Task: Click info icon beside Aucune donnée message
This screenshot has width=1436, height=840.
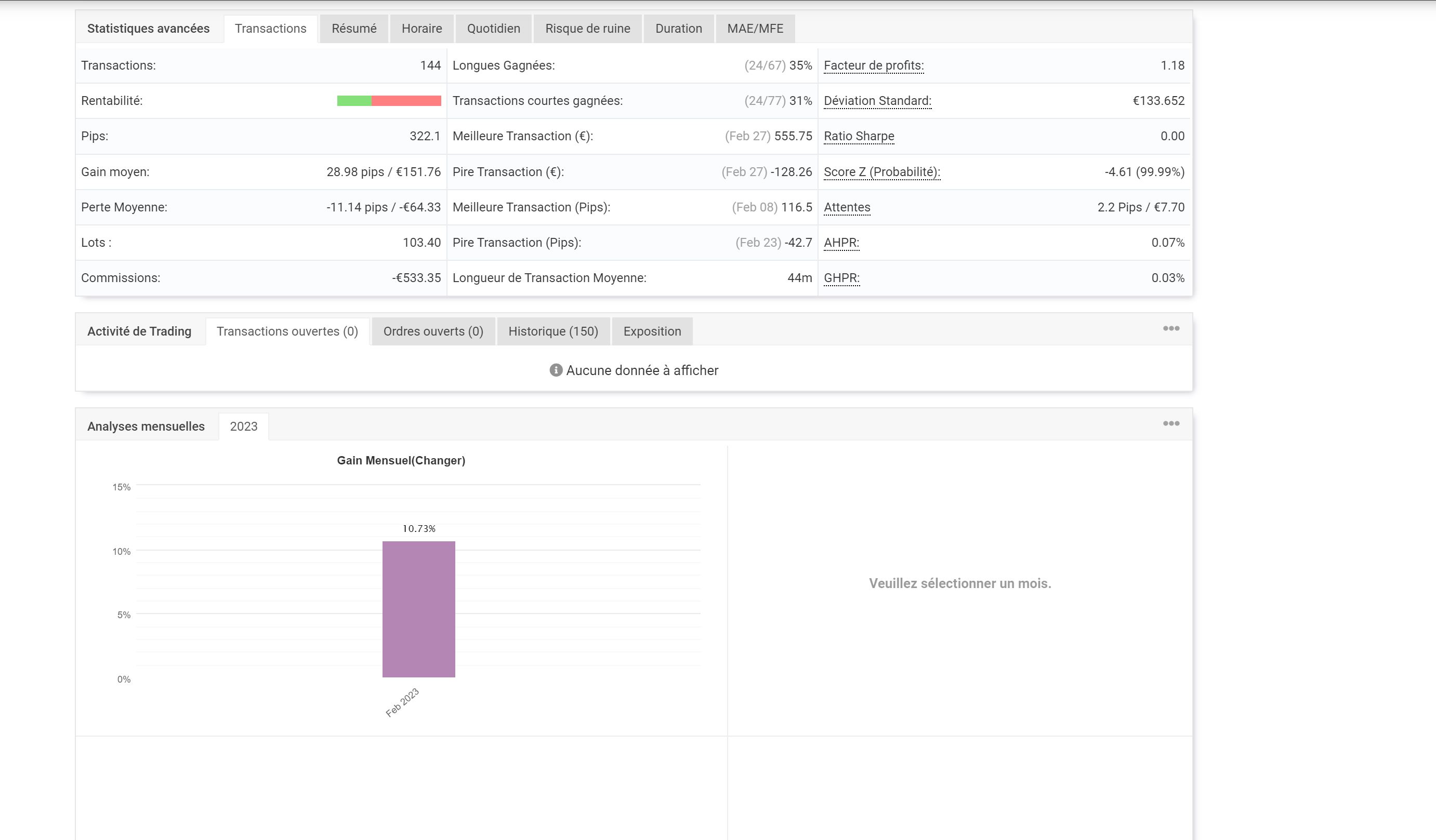Action: click(x=556, y=371)
